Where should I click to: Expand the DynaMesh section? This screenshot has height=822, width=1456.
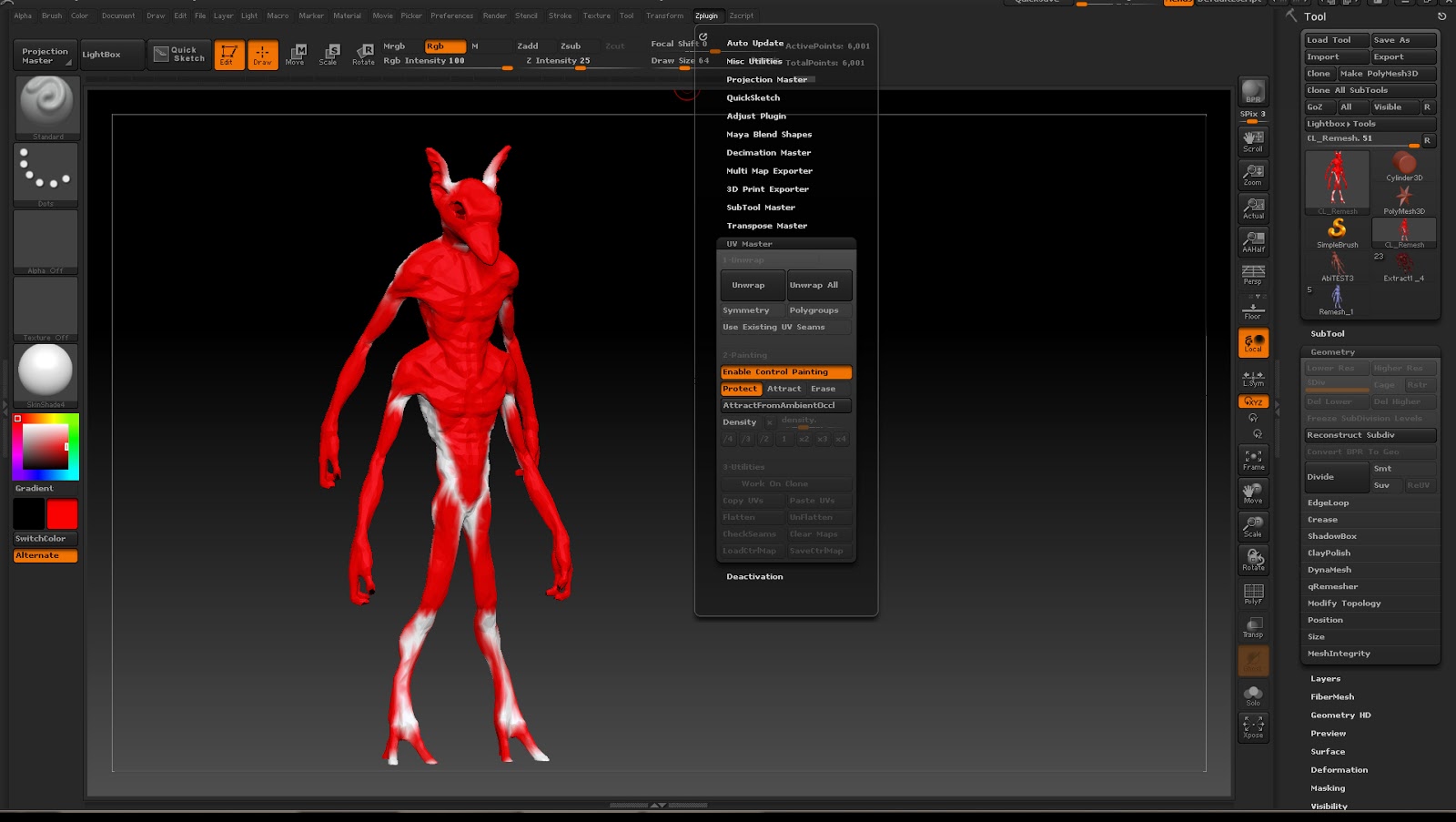[1330, 570]
